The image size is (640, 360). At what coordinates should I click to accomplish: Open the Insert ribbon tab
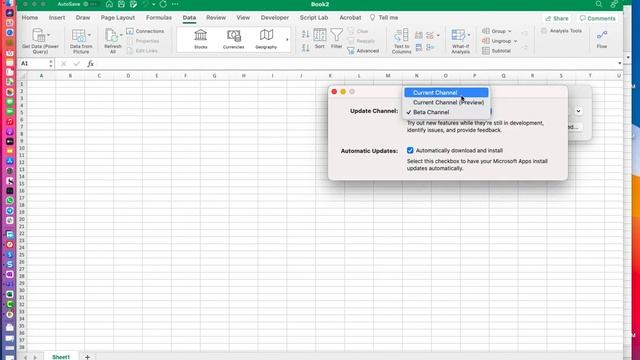(x=57, y=18)
